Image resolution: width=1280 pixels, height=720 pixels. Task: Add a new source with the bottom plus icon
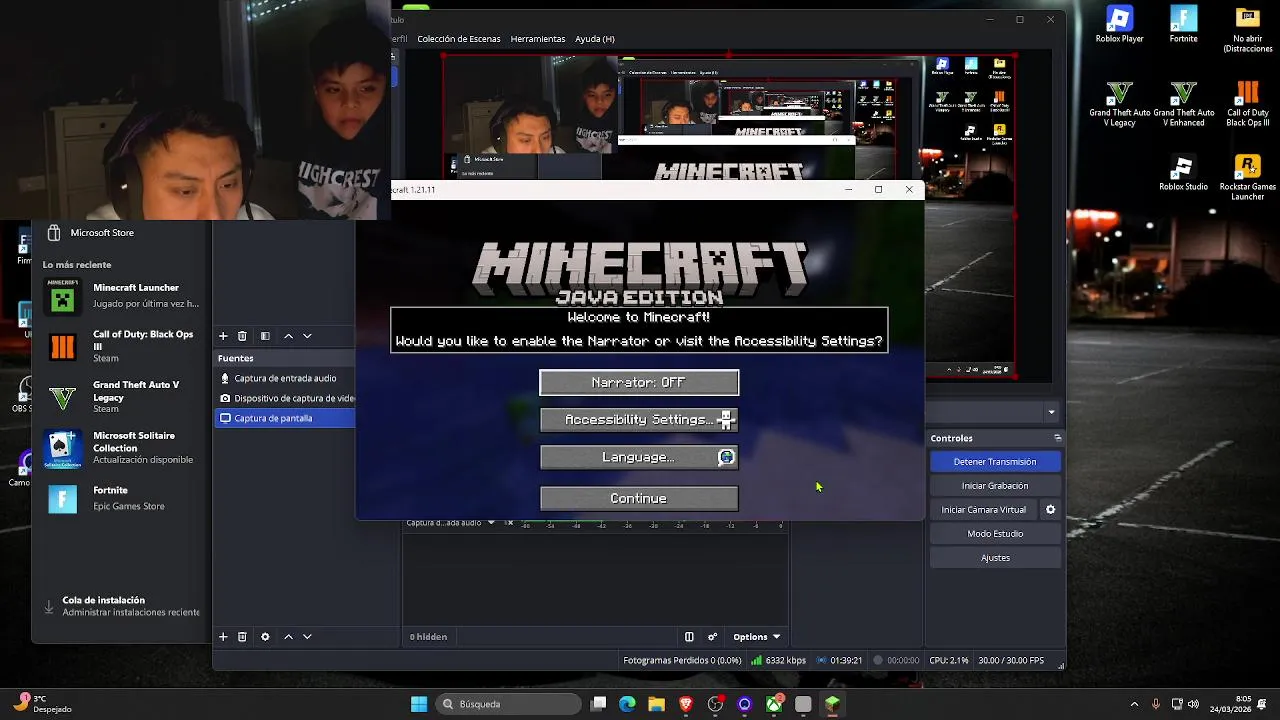click(223, 637)
